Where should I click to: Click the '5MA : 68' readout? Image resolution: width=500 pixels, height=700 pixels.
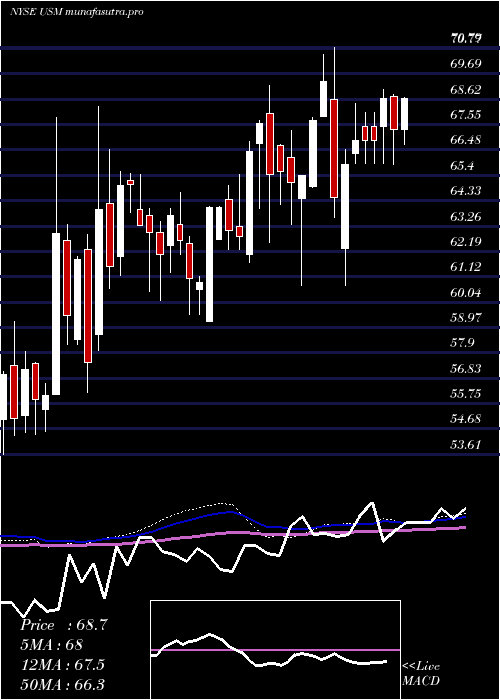coord(51,645)
